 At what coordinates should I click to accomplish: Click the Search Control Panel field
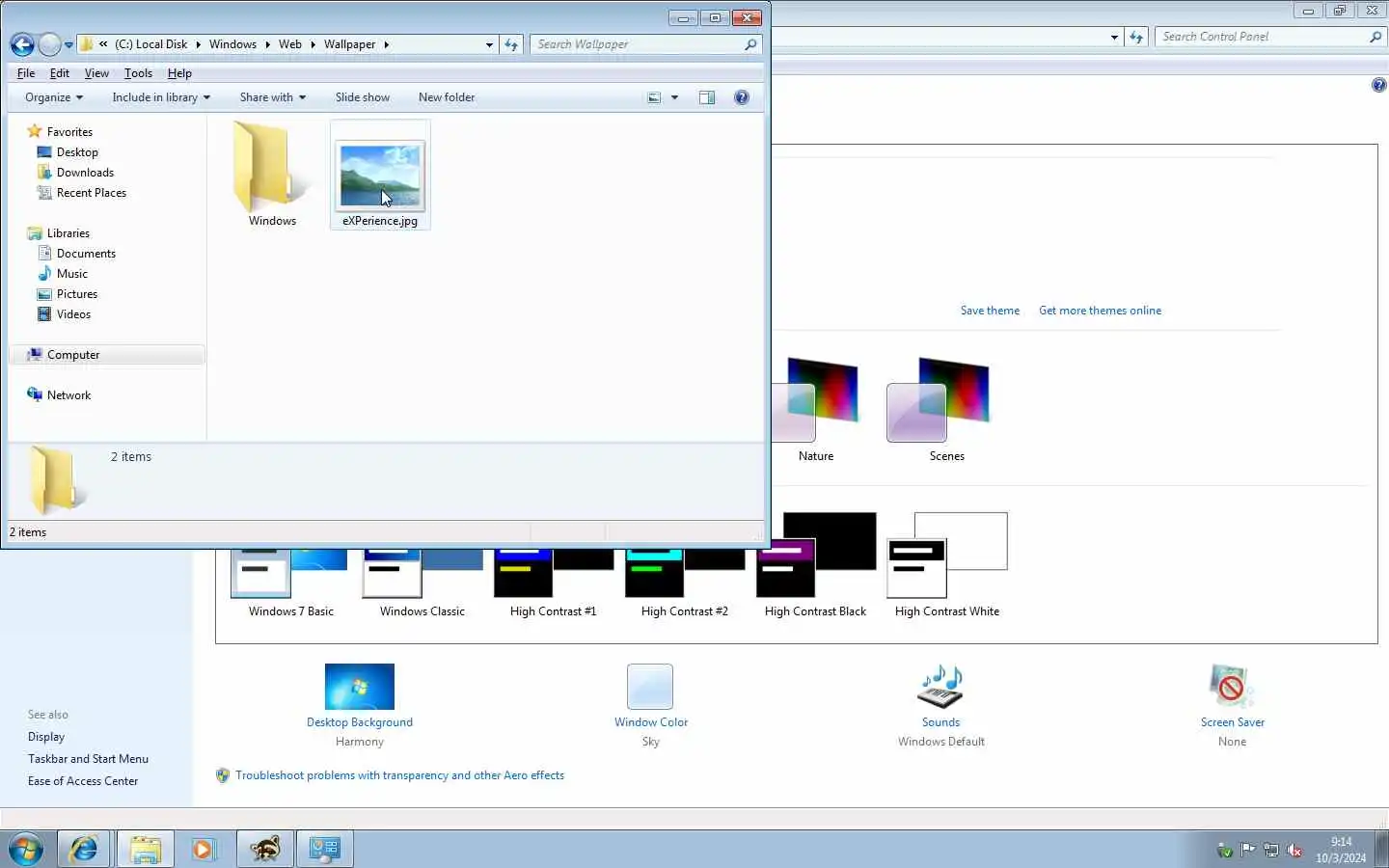(x=1263, y=37)
